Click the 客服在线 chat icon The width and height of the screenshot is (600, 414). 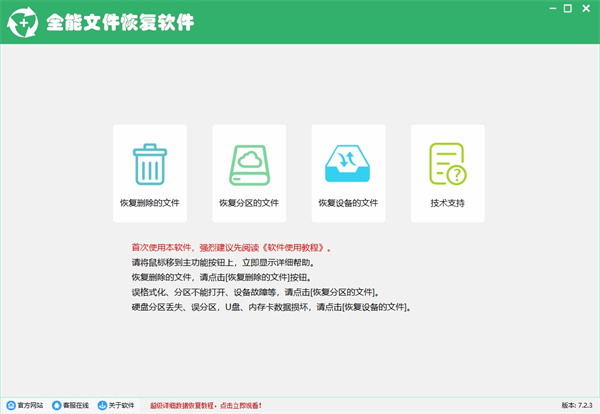tap(57, 405)
